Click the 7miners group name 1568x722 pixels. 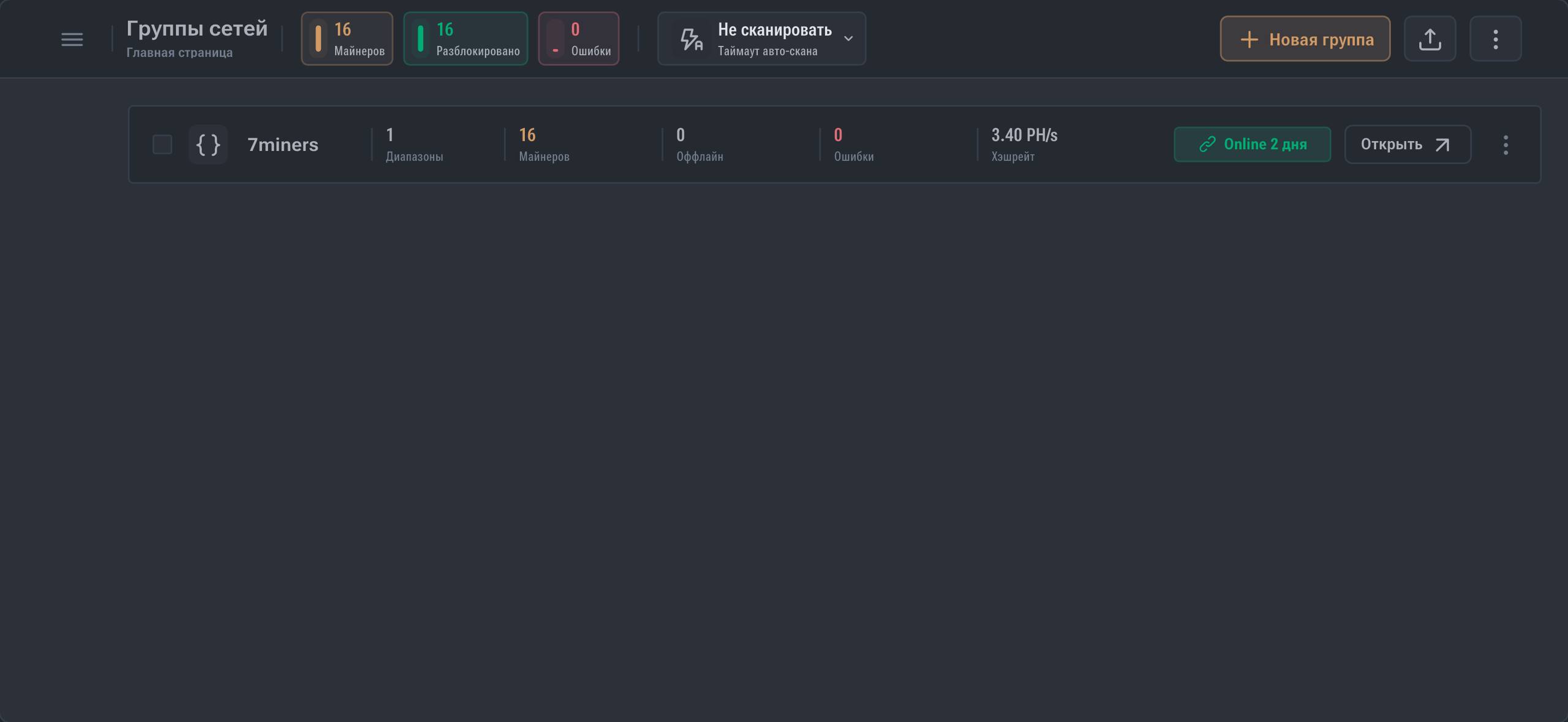[x=282, y=145]
